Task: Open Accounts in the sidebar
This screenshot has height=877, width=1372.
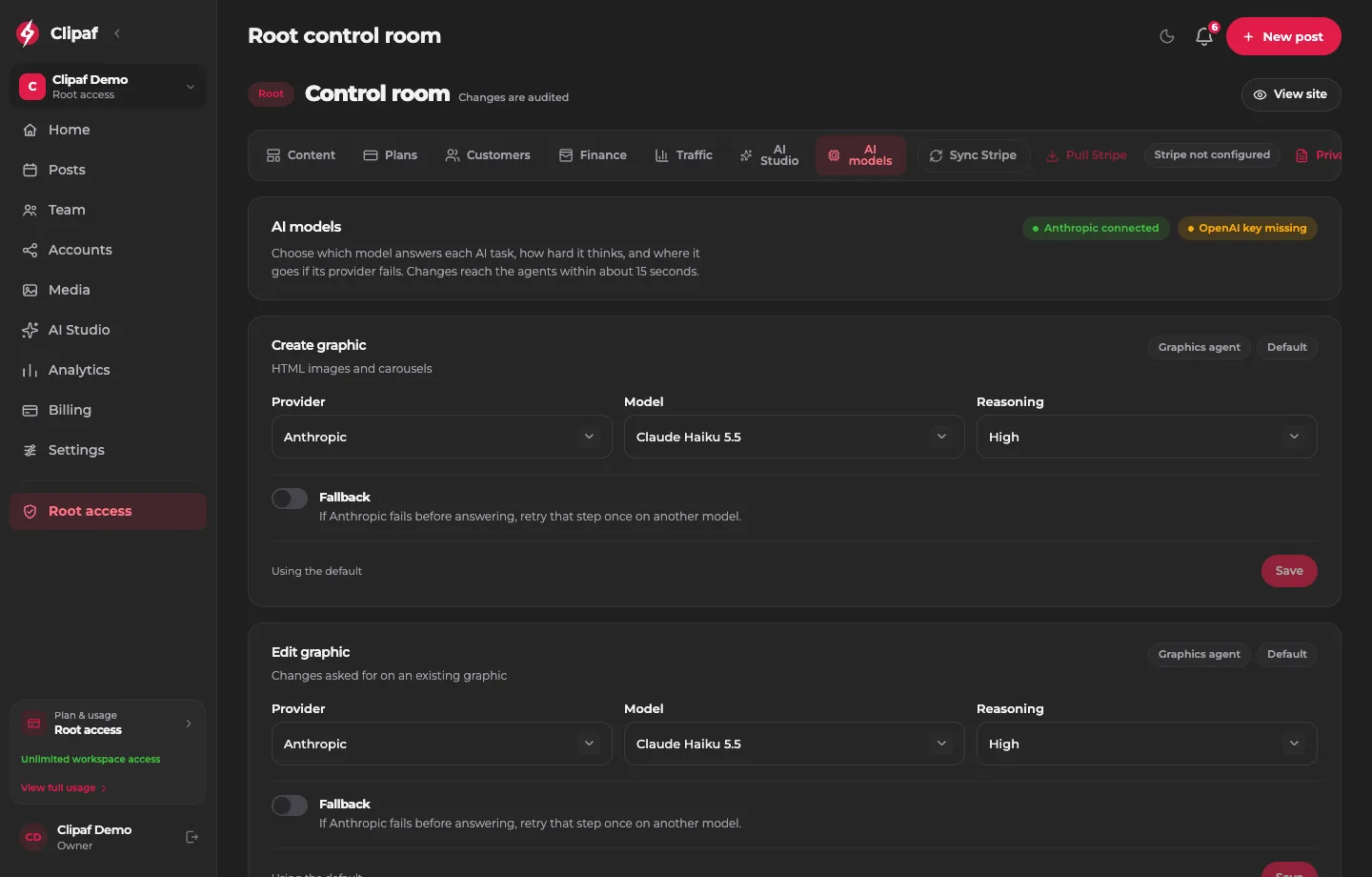Action: pos(108,250)
